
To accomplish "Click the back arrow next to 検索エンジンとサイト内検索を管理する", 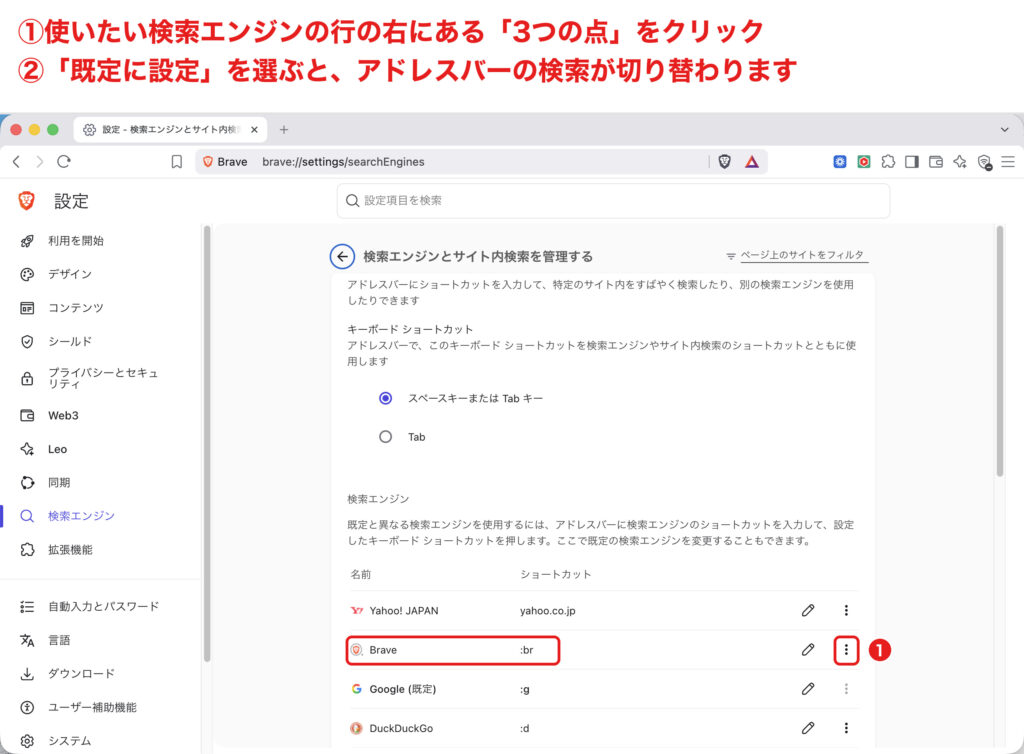I will pyautogui.click(x=342, y=257).
